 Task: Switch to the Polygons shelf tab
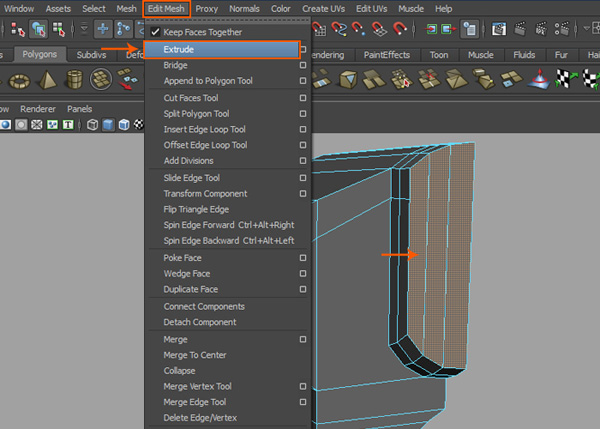[x=39, y=54]
